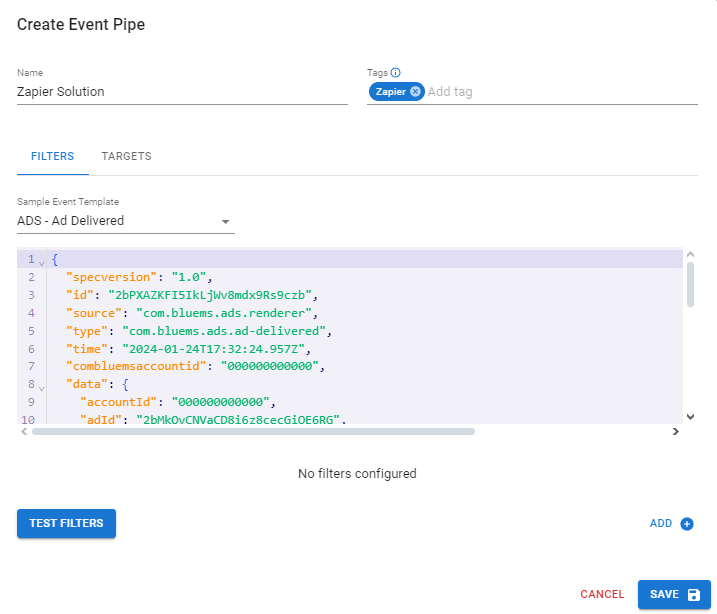Click the scroll-right arrow below the code
Image resolution: width=717 pixels, height=614 pixels.
point(675,432)
